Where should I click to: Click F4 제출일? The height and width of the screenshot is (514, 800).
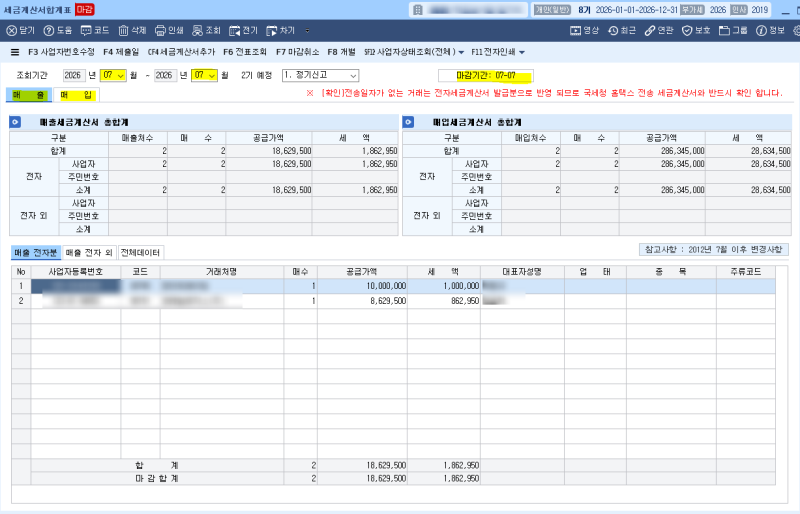click(121, 52)
